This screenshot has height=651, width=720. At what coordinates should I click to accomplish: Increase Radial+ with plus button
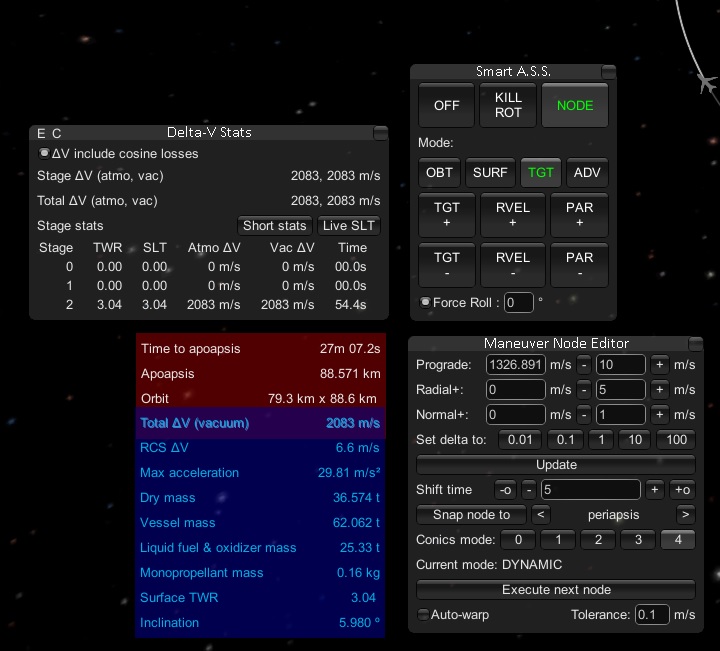[x=659, y=389]
